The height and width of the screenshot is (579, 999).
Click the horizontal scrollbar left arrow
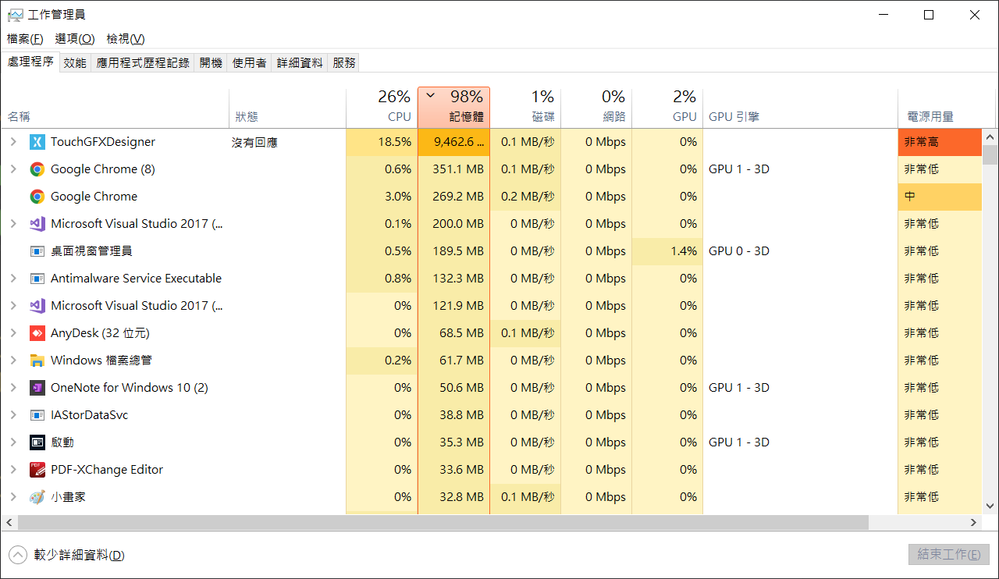(x=9, y=522)
